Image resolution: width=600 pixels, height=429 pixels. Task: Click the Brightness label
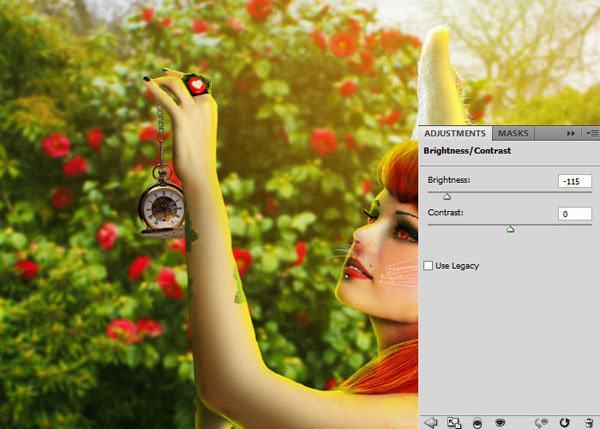point(449,180)
